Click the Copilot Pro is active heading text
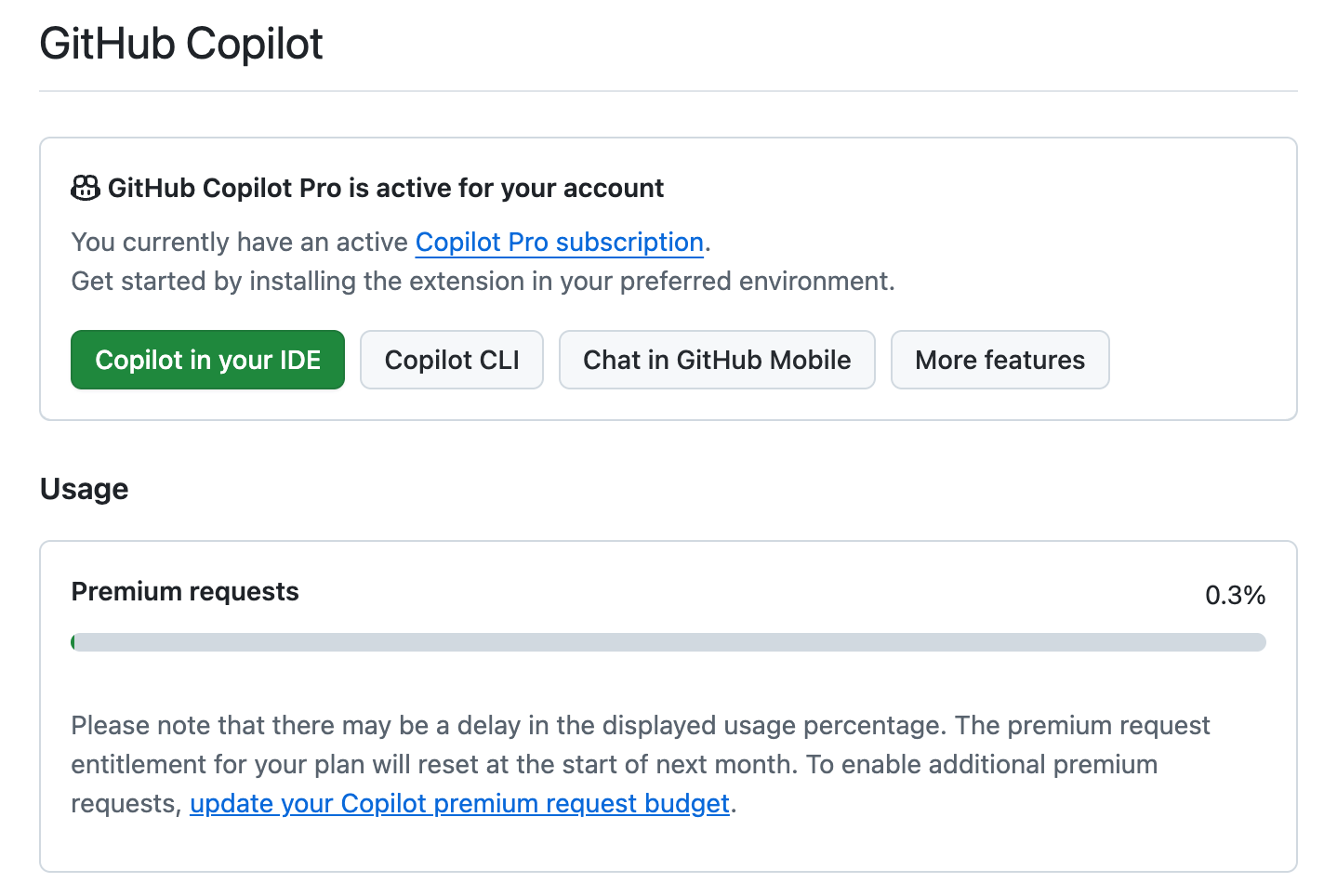 pyautogui.click(x=386, y=188)
